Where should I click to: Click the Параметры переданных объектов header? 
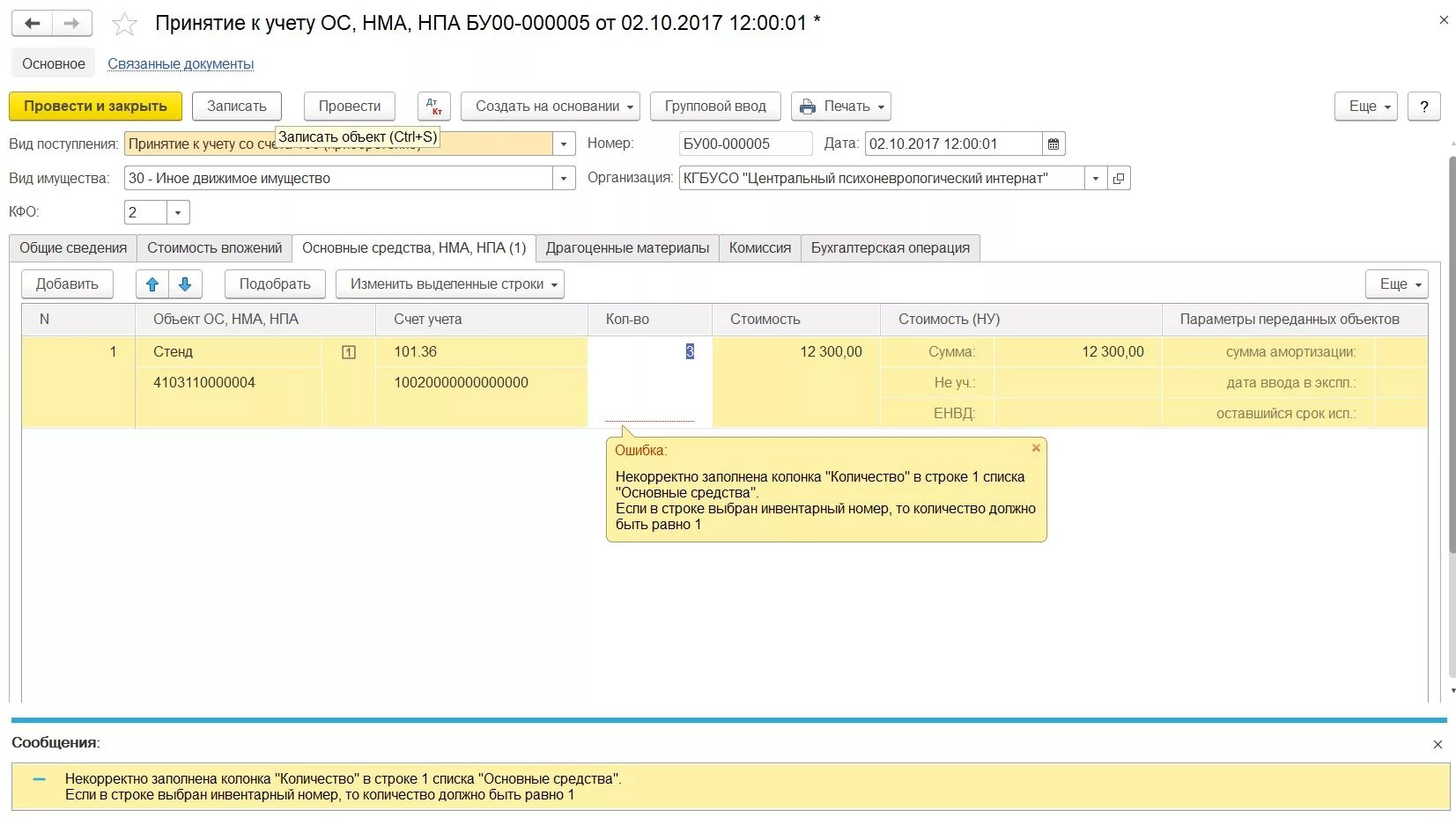click(1295, 320)
